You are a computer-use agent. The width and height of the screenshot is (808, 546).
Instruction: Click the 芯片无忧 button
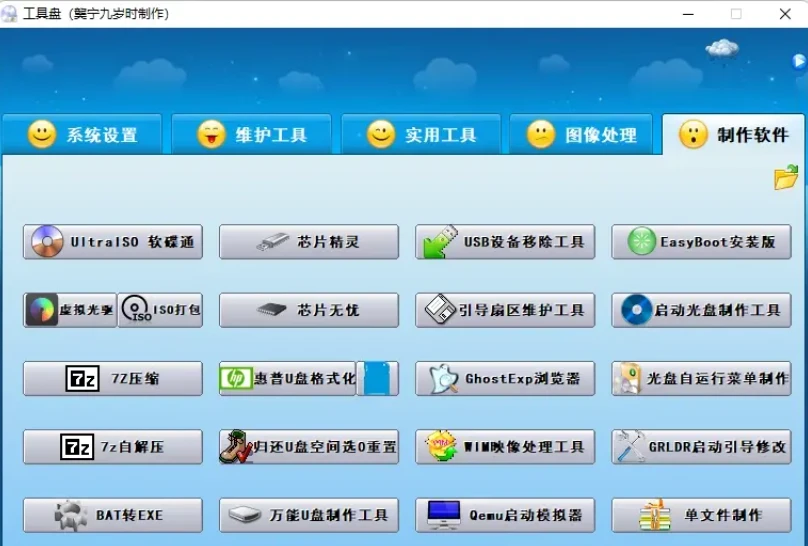[309, 310]
